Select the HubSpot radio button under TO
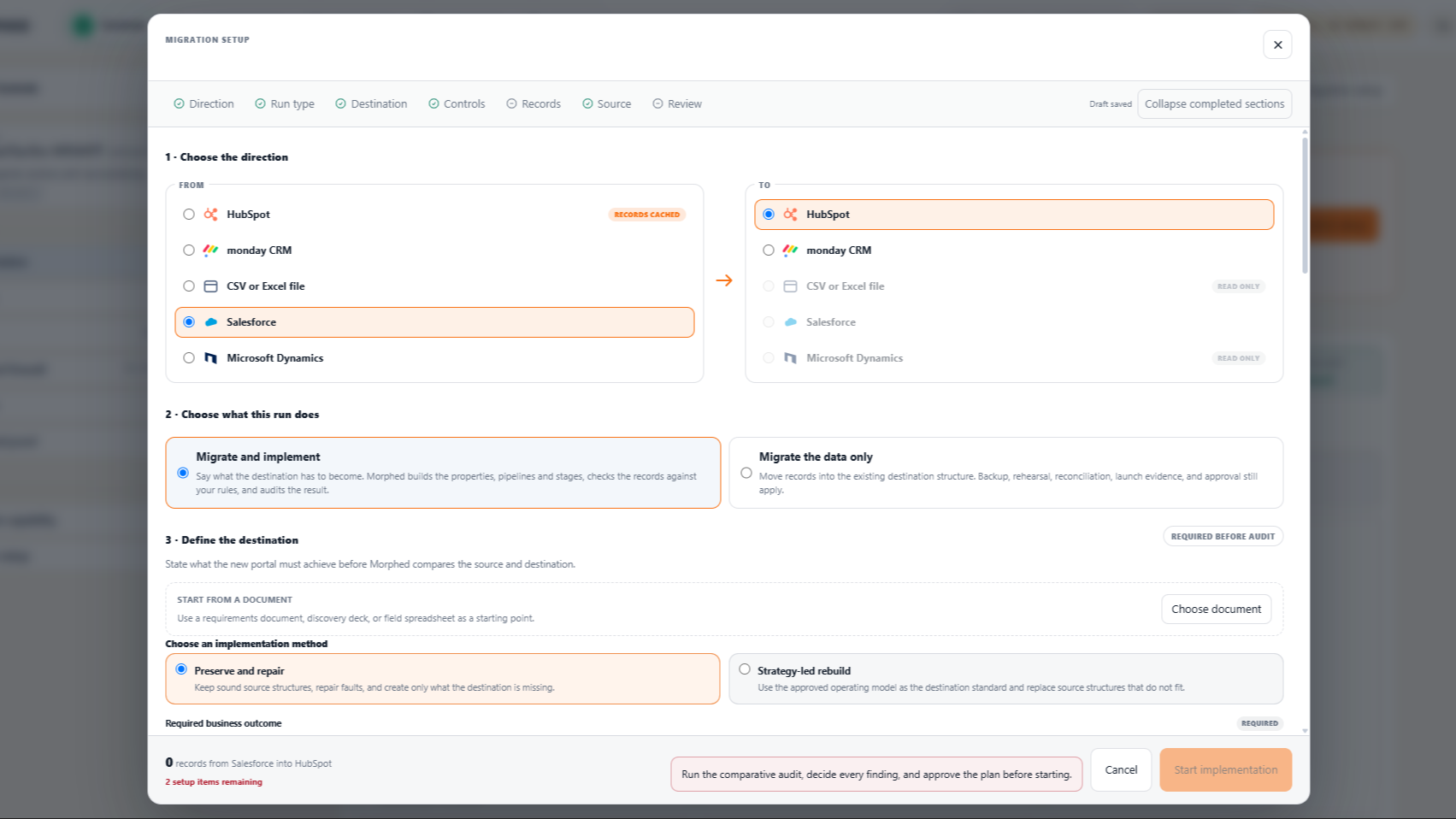Screen dimensions: 1456x819 click(x=769, y=215)
